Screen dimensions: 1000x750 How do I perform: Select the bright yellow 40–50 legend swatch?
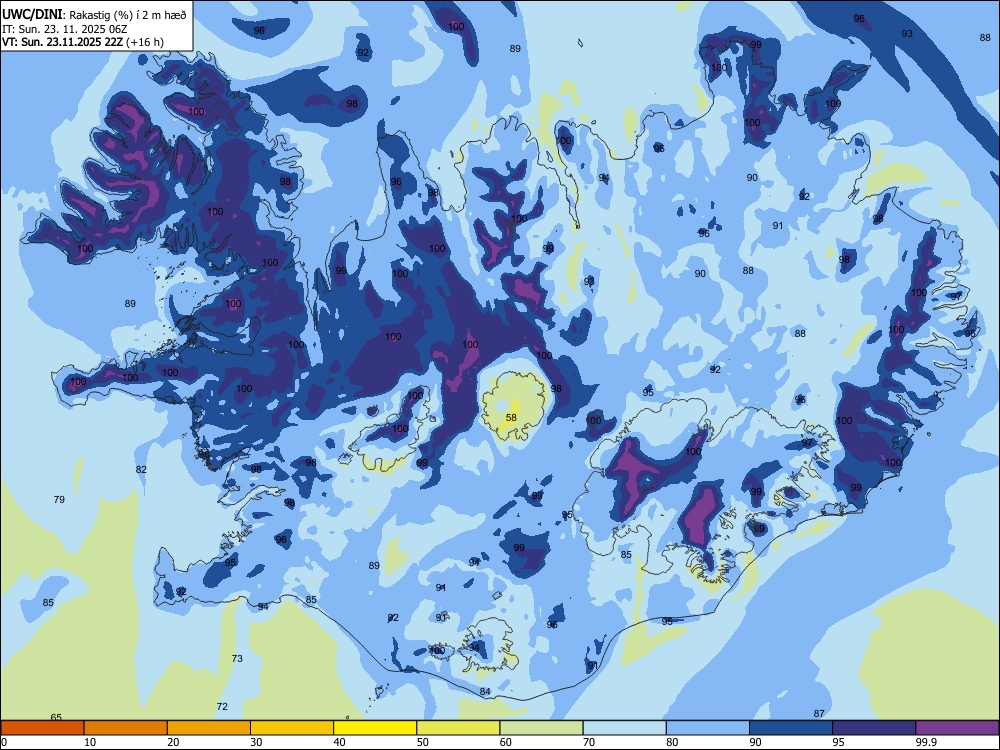(x=375, y=728)
